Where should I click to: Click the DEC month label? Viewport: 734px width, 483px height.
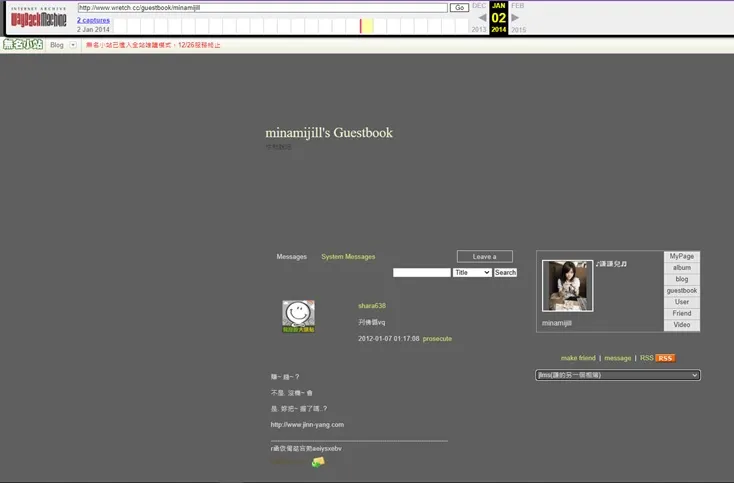479,6
